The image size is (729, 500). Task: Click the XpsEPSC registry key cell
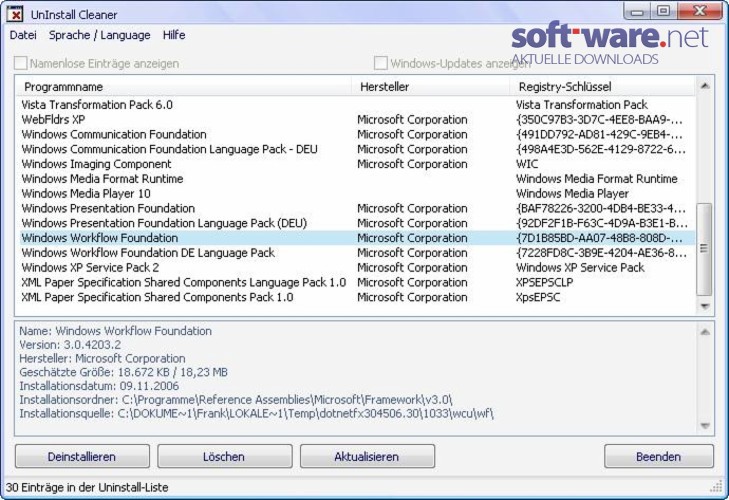pos(538,297)
